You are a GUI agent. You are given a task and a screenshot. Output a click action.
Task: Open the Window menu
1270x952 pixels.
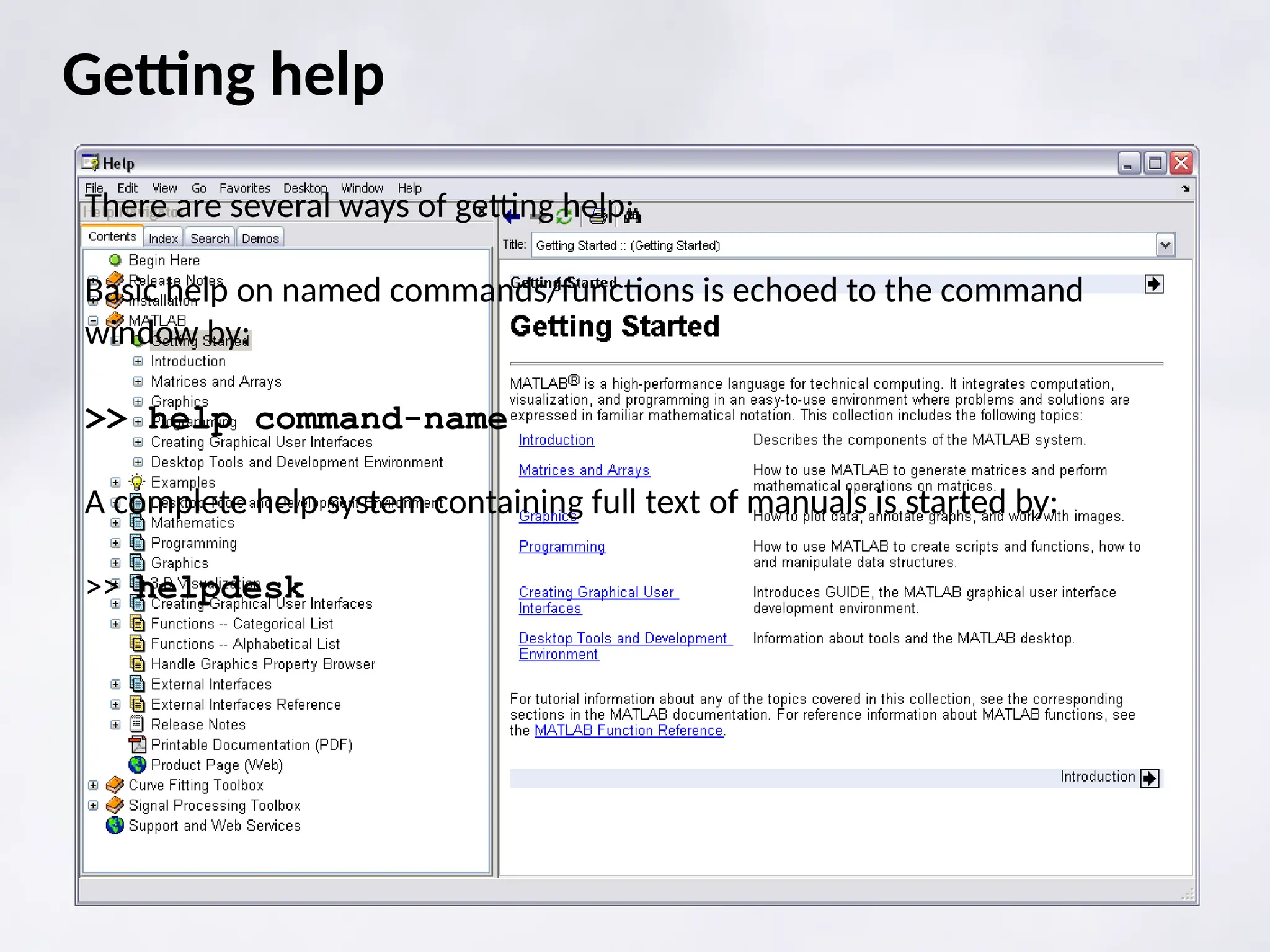tap(362, 188)
